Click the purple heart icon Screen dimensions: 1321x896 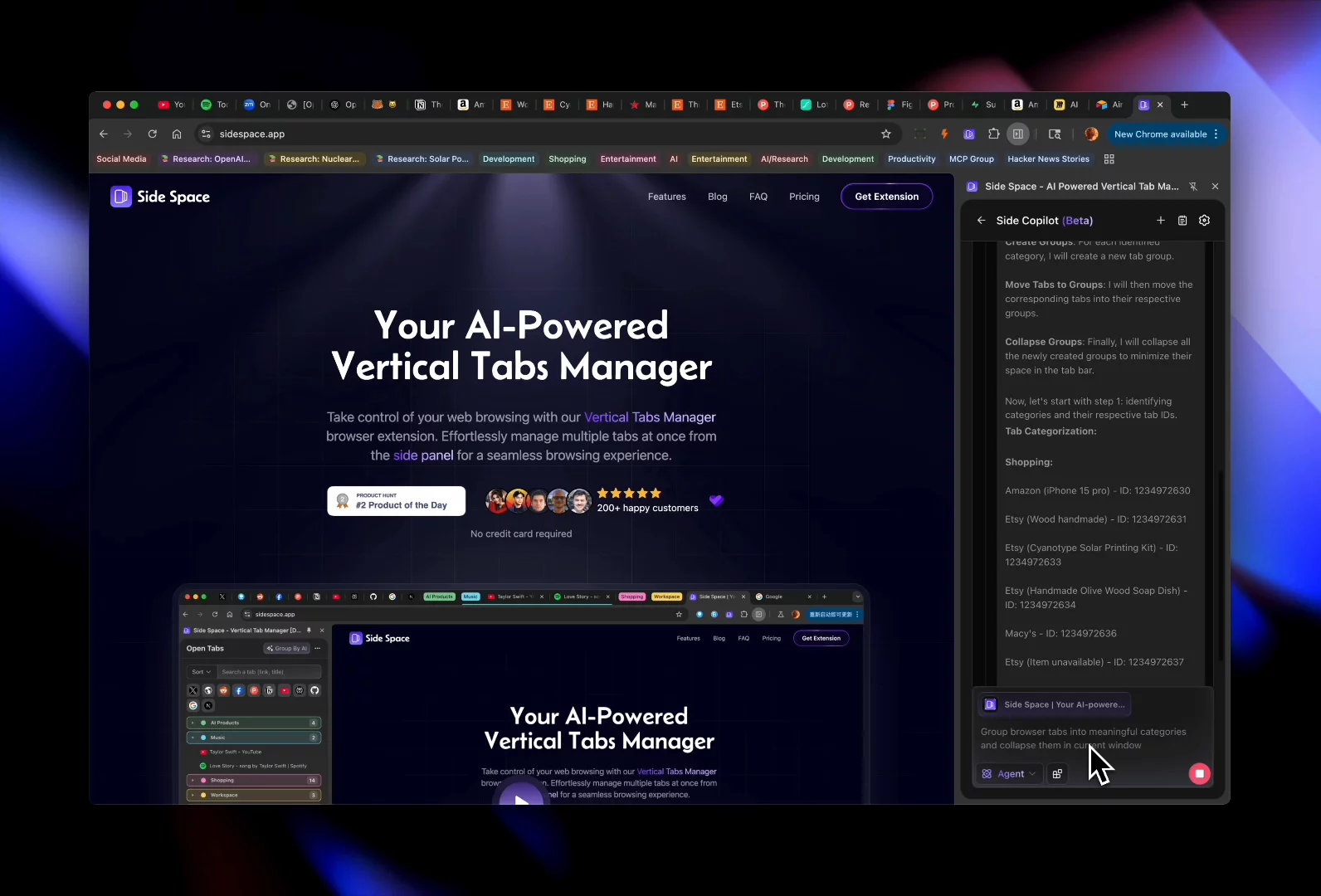click(x=716, y=500)
